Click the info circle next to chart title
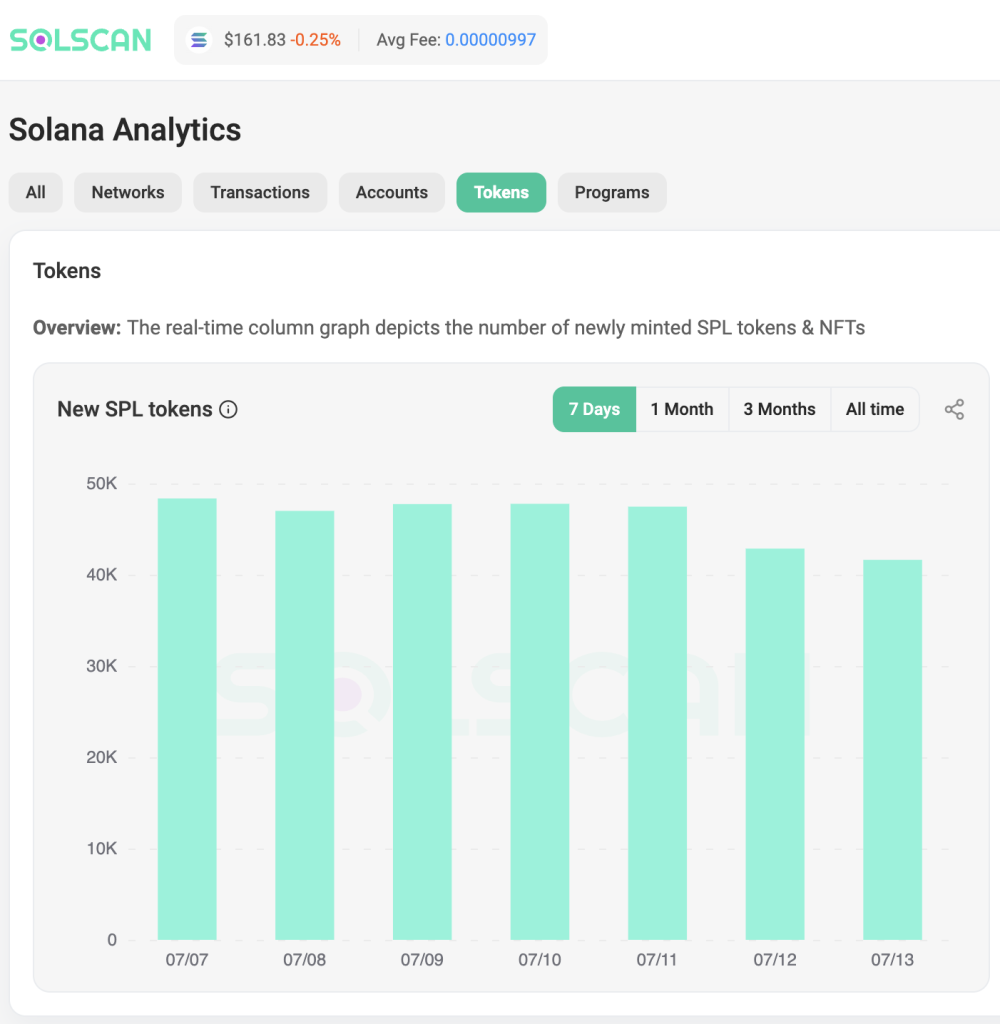The width and height of the screenshot is (1000, 1024). tap(229, 409)
